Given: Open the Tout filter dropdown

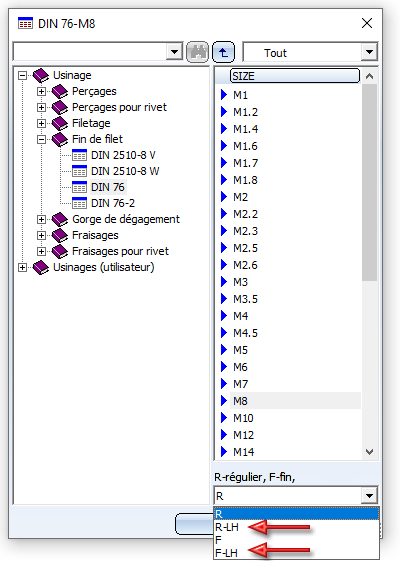Looking at the screenshot, I should tap(369, 52).
